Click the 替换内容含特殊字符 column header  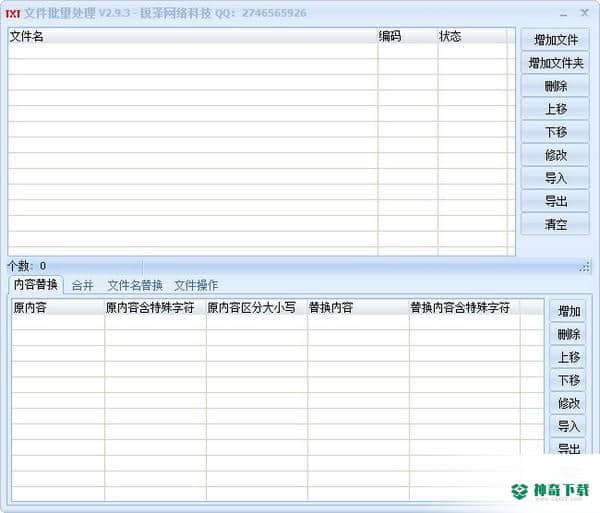coord(465,308)
